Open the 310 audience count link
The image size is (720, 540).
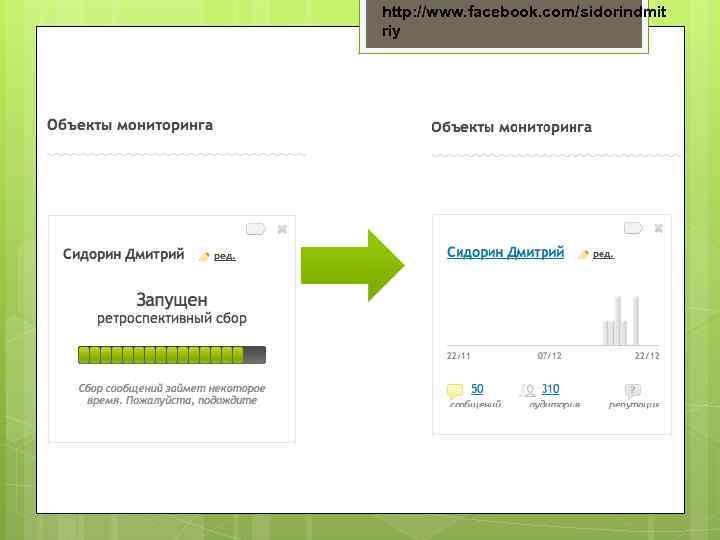(550, 389)
